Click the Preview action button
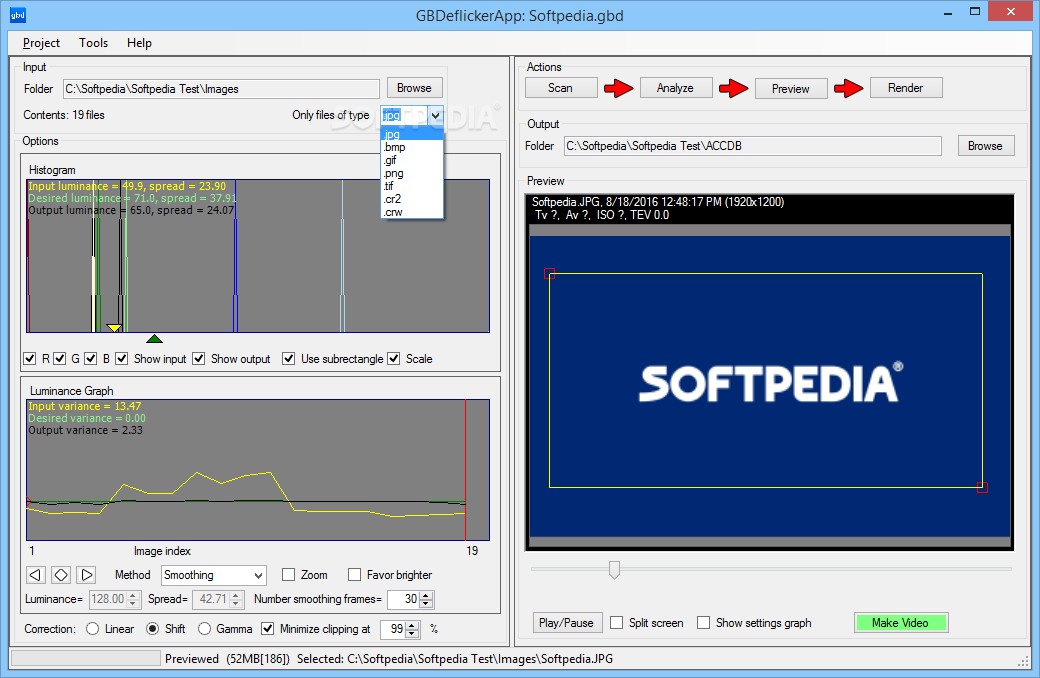Image resolution: width=1040 pixels, height=678 pixels. [791, 88]
